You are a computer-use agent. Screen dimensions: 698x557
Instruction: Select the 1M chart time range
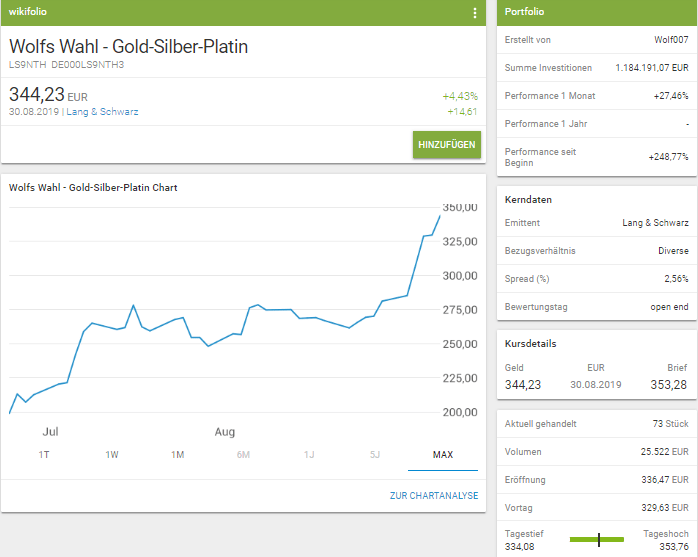point(177,455)
